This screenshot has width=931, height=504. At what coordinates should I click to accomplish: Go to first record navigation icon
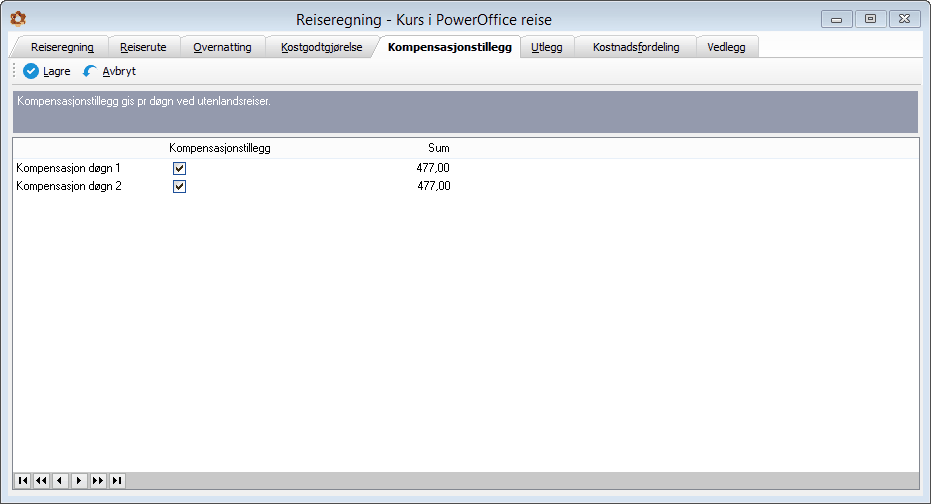point(23,480)
